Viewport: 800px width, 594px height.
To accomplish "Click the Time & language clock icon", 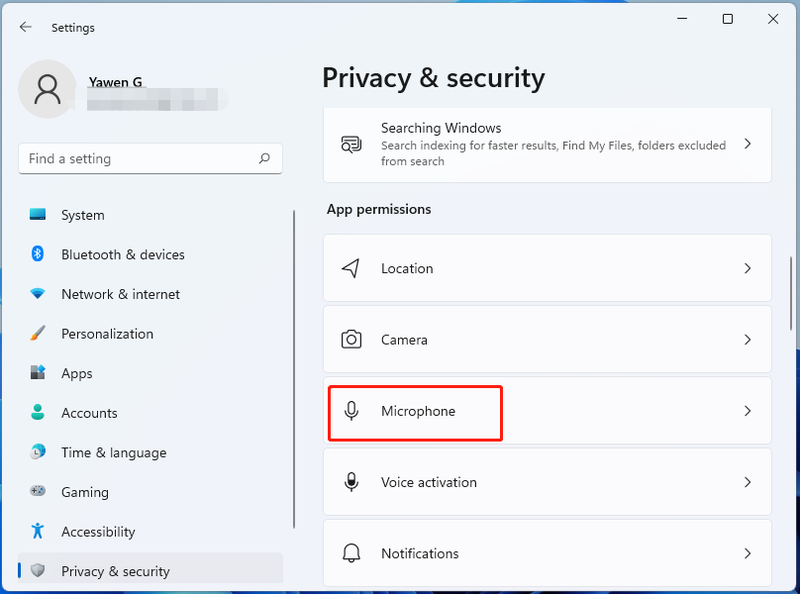I will pyautogui.click(x=38, y=452).
